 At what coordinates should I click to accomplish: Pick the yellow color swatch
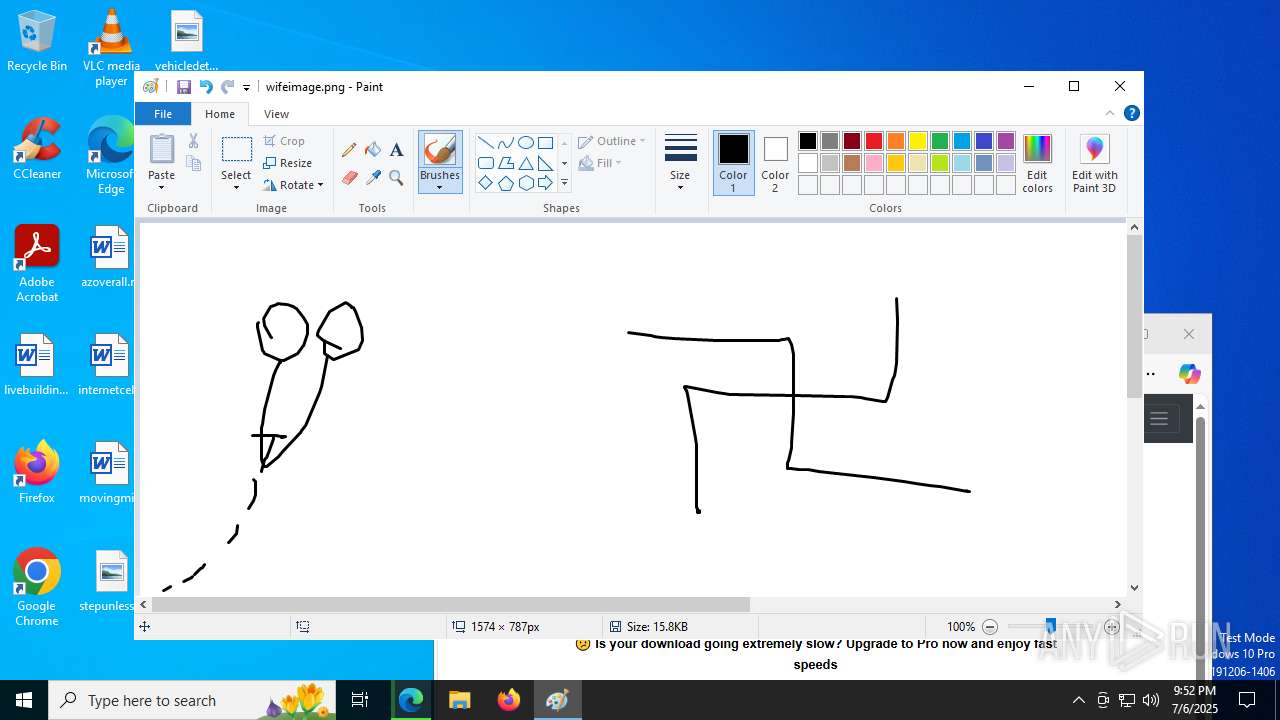tap(918, 141)
